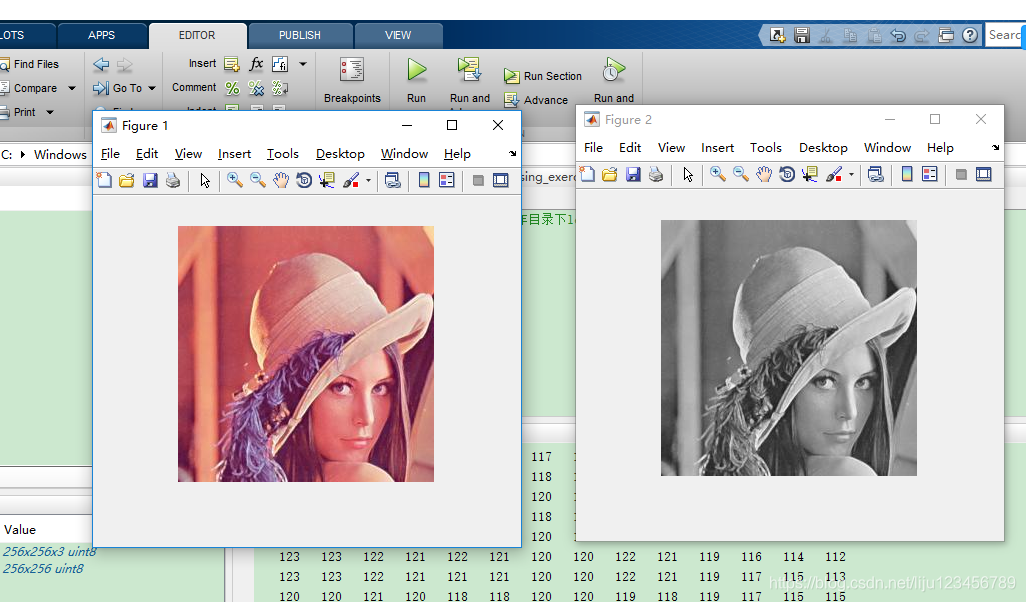Open file icon in Figure 1 toolbar
1026x602 pixels.
[126, 180]
